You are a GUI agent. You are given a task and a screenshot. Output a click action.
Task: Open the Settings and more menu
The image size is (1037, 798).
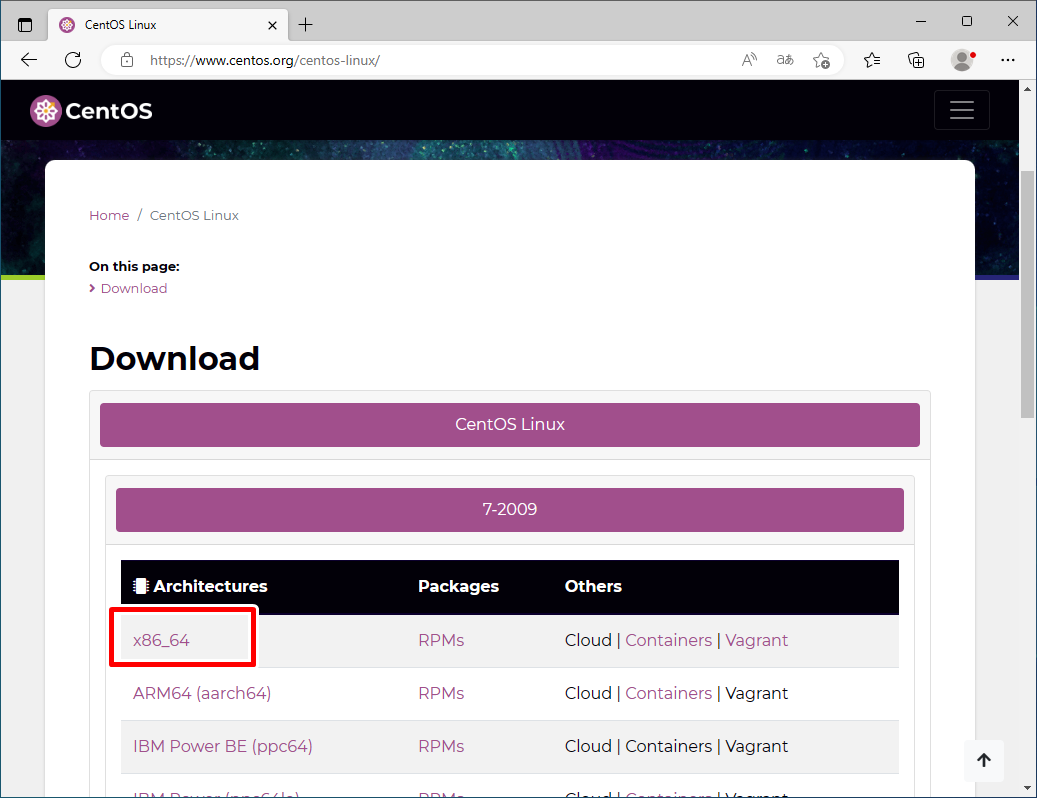(1007, 60)
